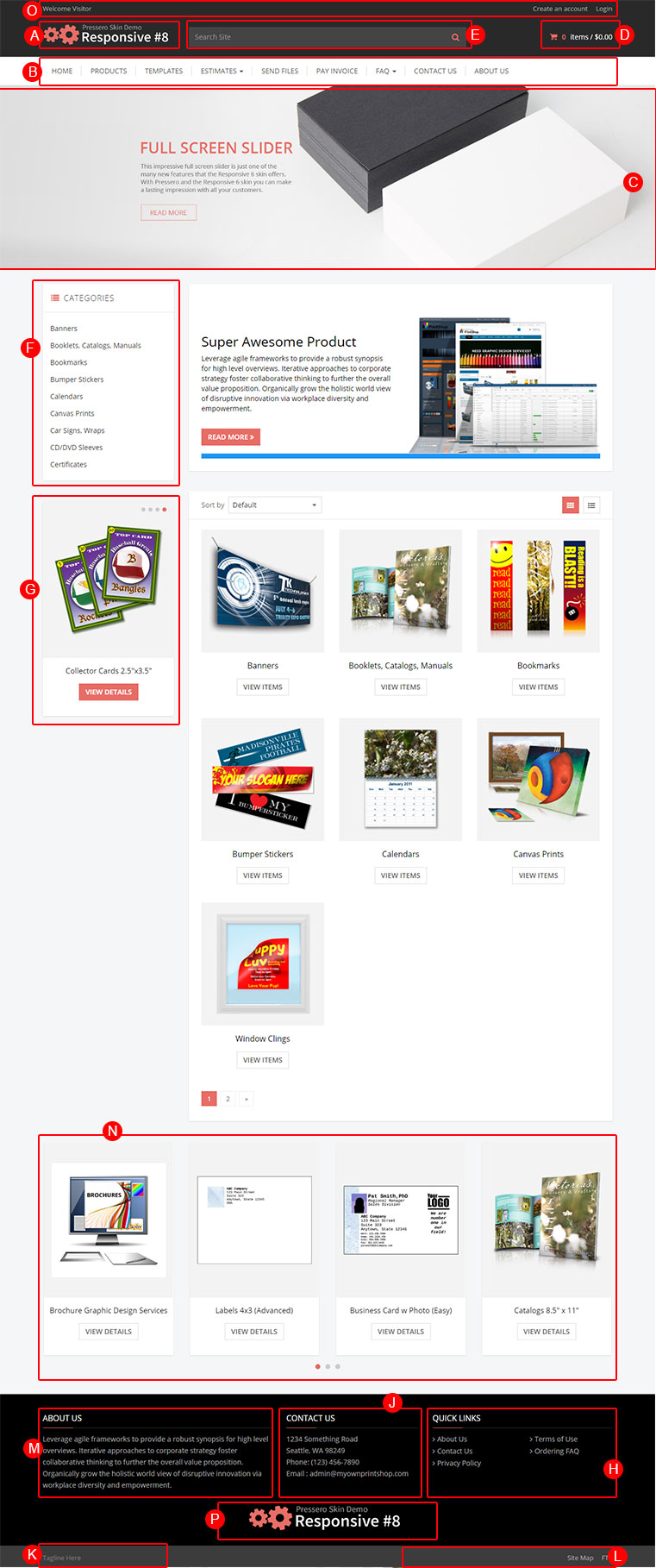Click the footer Responsive #8 logo
656x1568 pixels.
click(326, 1518)
